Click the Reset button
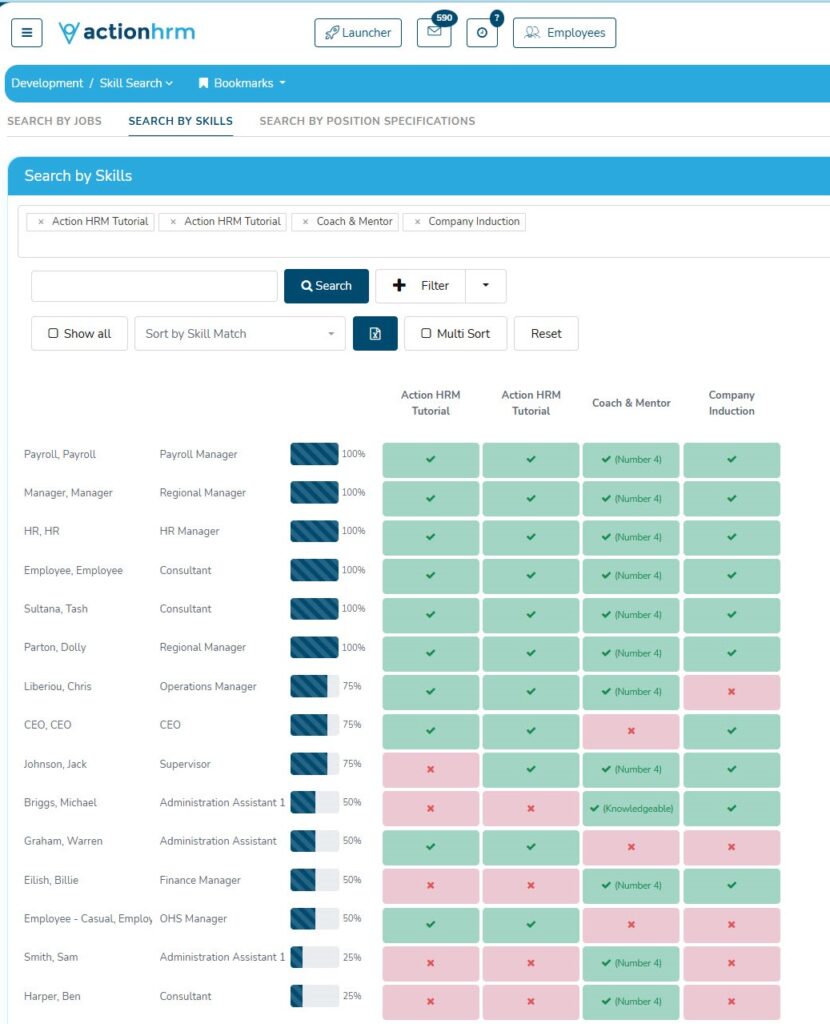The height and width of the screenshot is (1024, 830). (546, 334)
